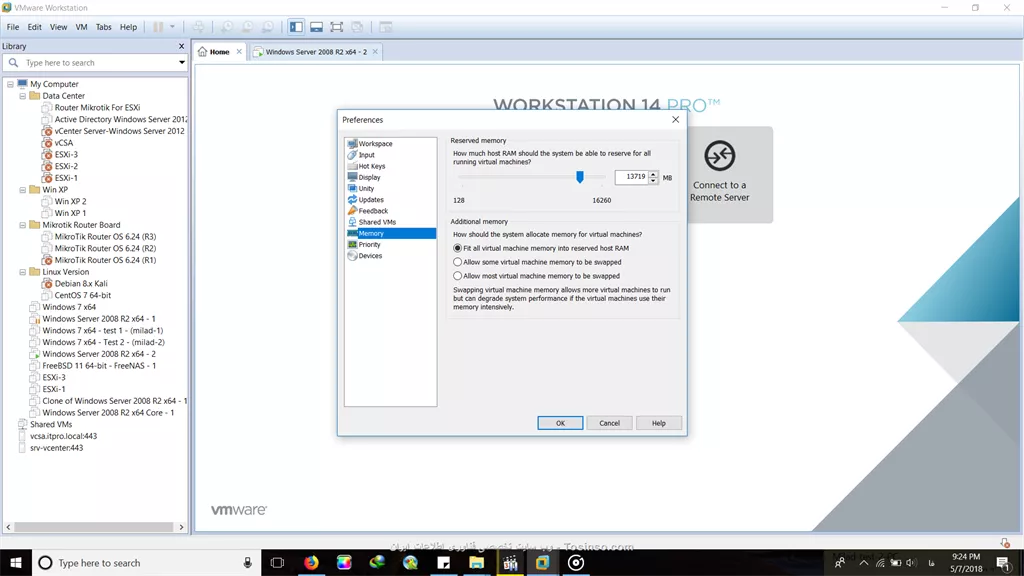Collapse the Data Center folder
1024x576 pixels.
23,96
